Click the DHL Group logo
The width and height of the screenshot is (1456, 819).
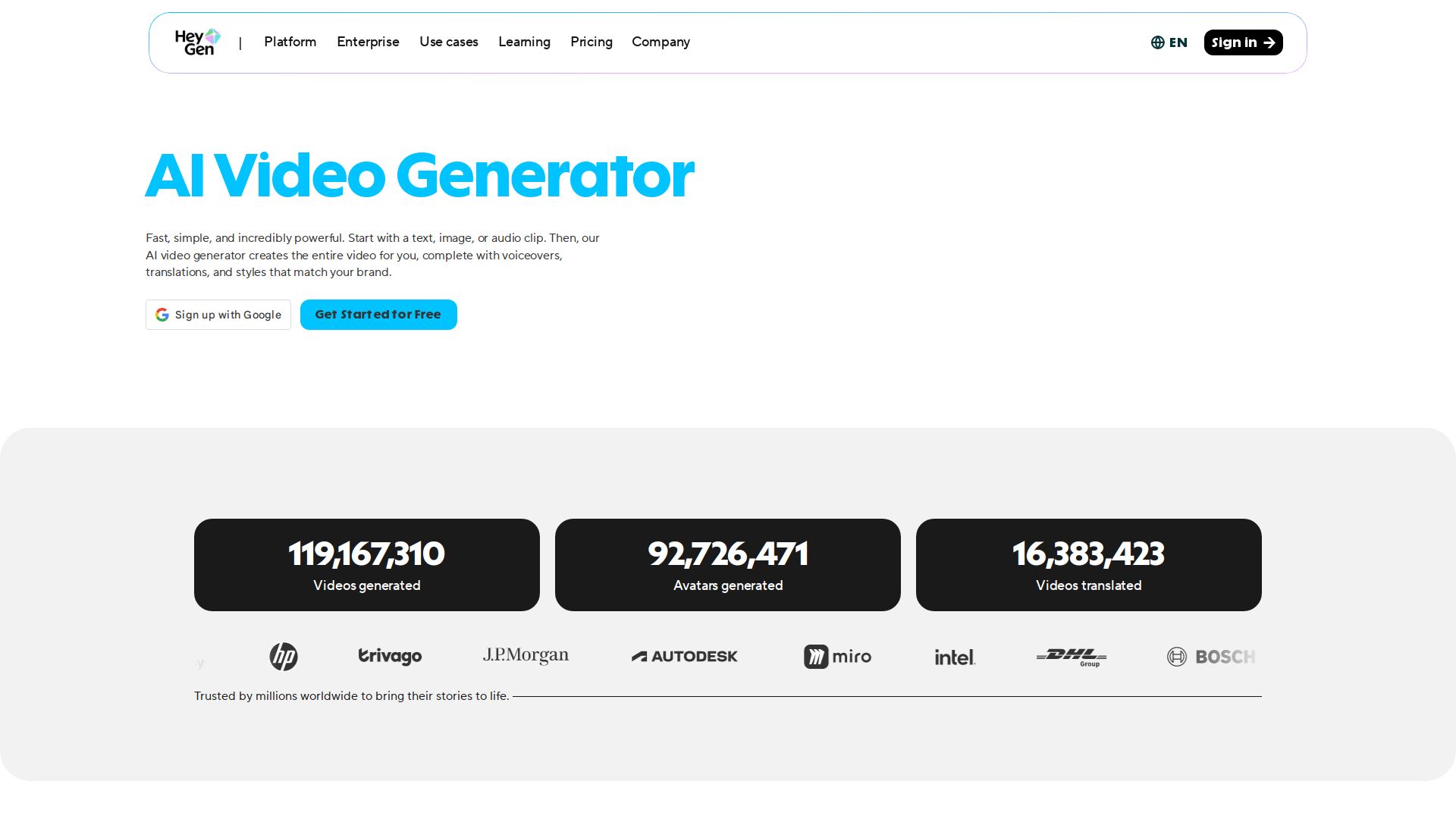pos(1071,657)
